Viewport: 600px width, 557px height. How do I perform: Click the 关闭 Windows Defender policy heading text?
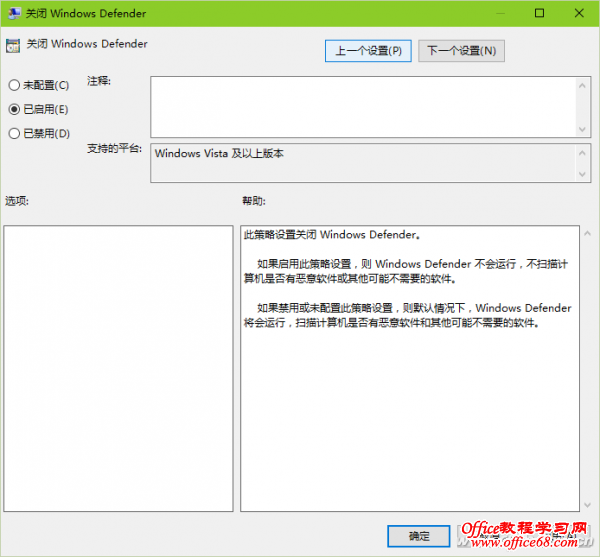click(87, 44)
